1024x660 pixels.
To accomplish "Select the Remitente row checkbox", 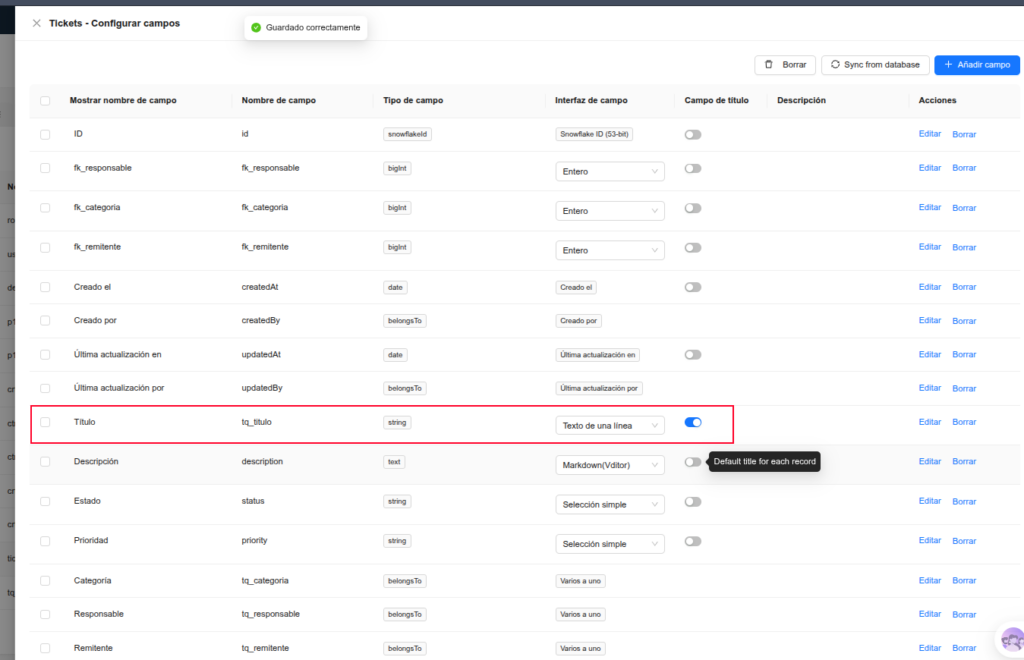I will (45, 648).
